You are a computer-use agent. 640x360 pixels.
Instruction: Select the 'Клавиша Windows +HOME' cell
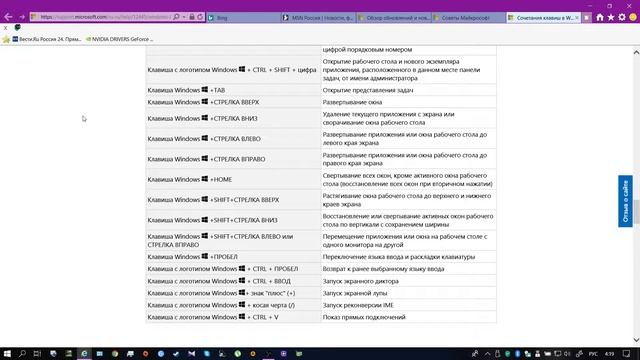click(x=233, y=180)
